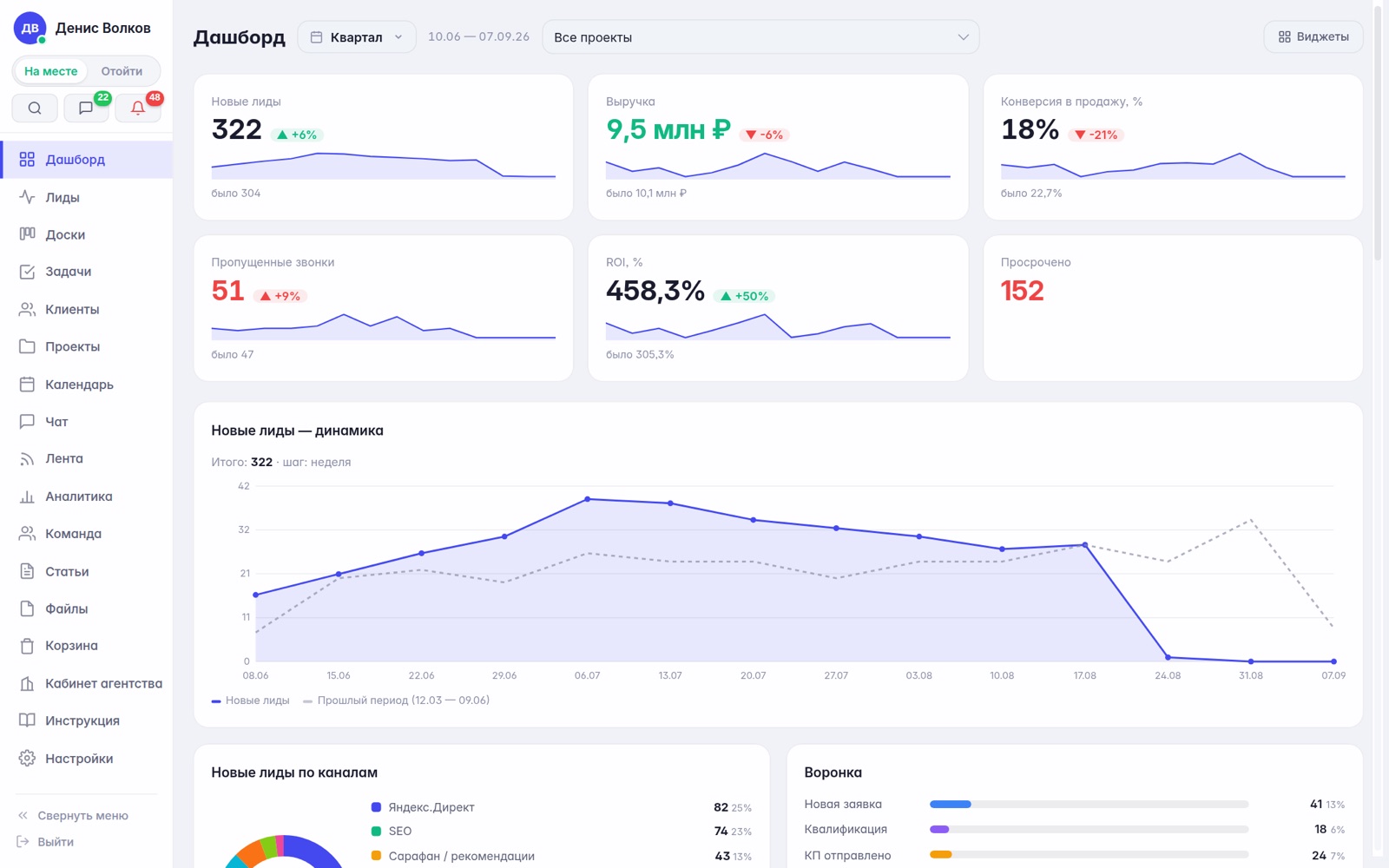Click the ROI value 458,3%
Viewport: 1389px width, 868px height.
[x=655, y=291]
